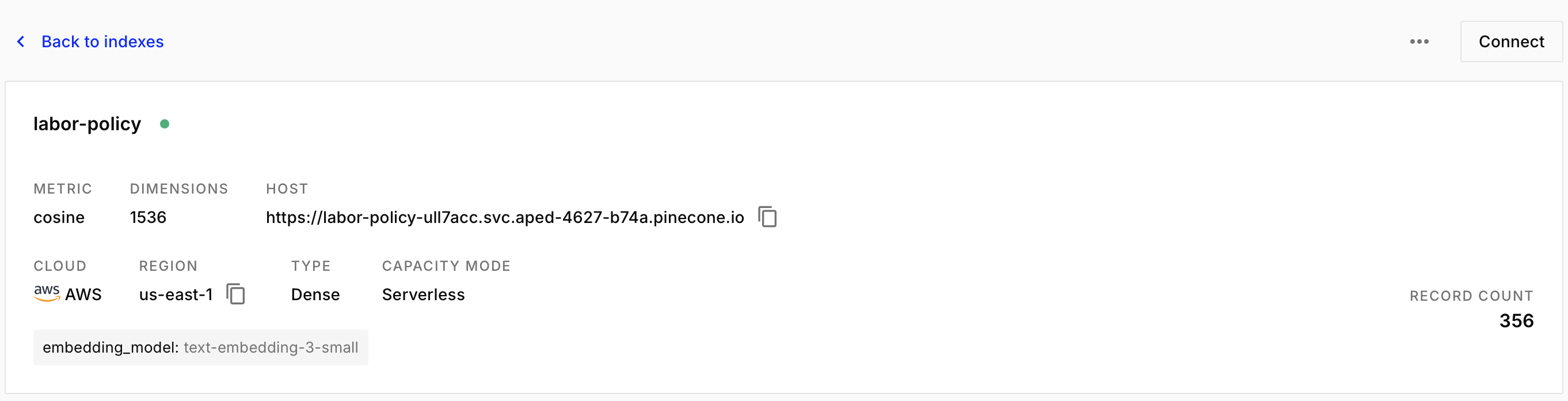Go back to indexes link
The image size is (1568, 401).
[x=102, y=41]
